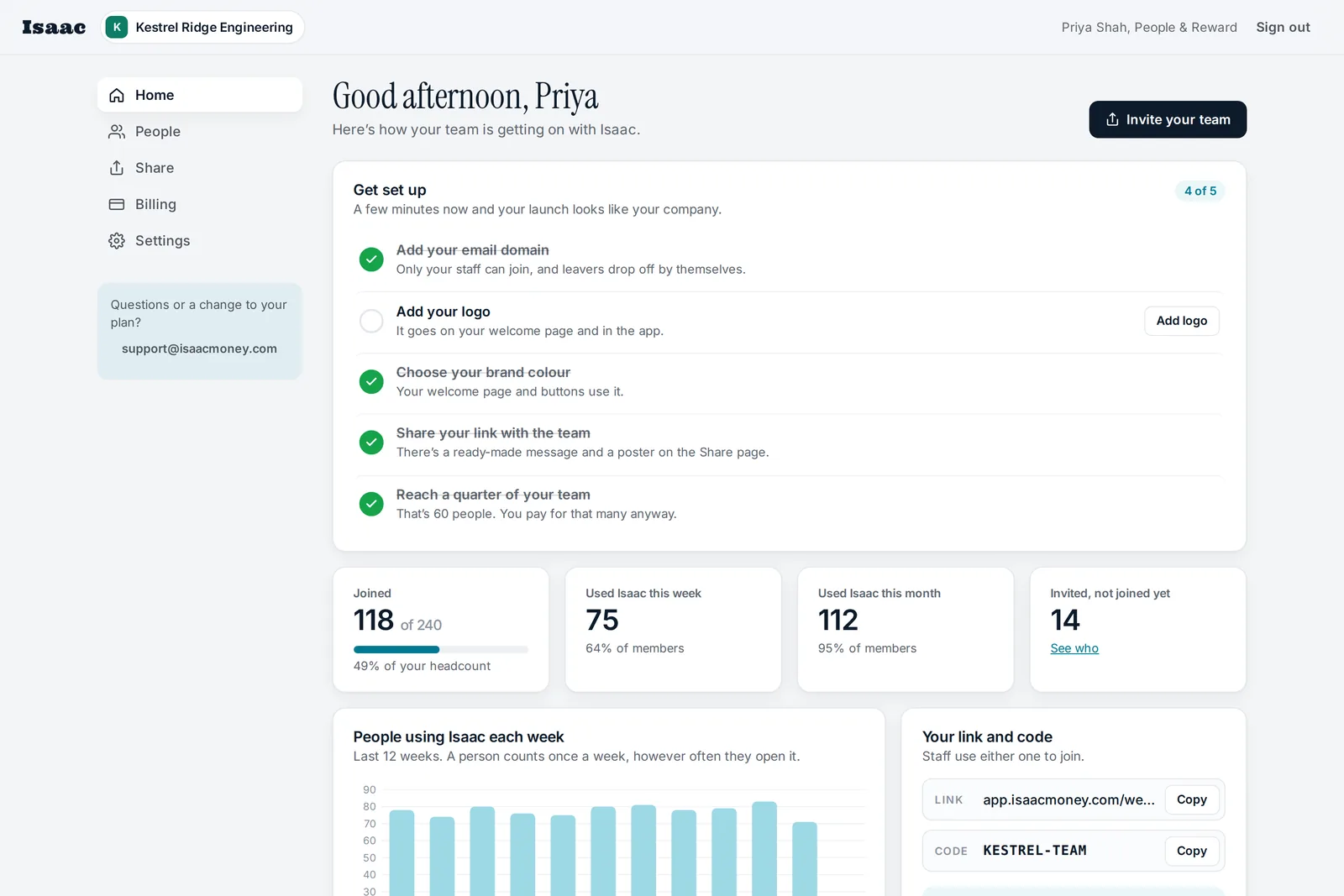Click 'Priya Shah, People & Reward' text

[1149, 27]
